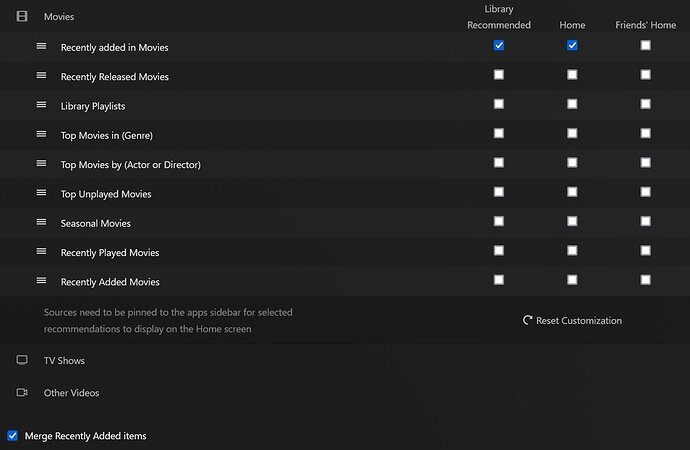Check Friends' Home for Seasonal Movies
Image resolution: width=690 pixels, height=450 pixels.
(x=646, y=221)
